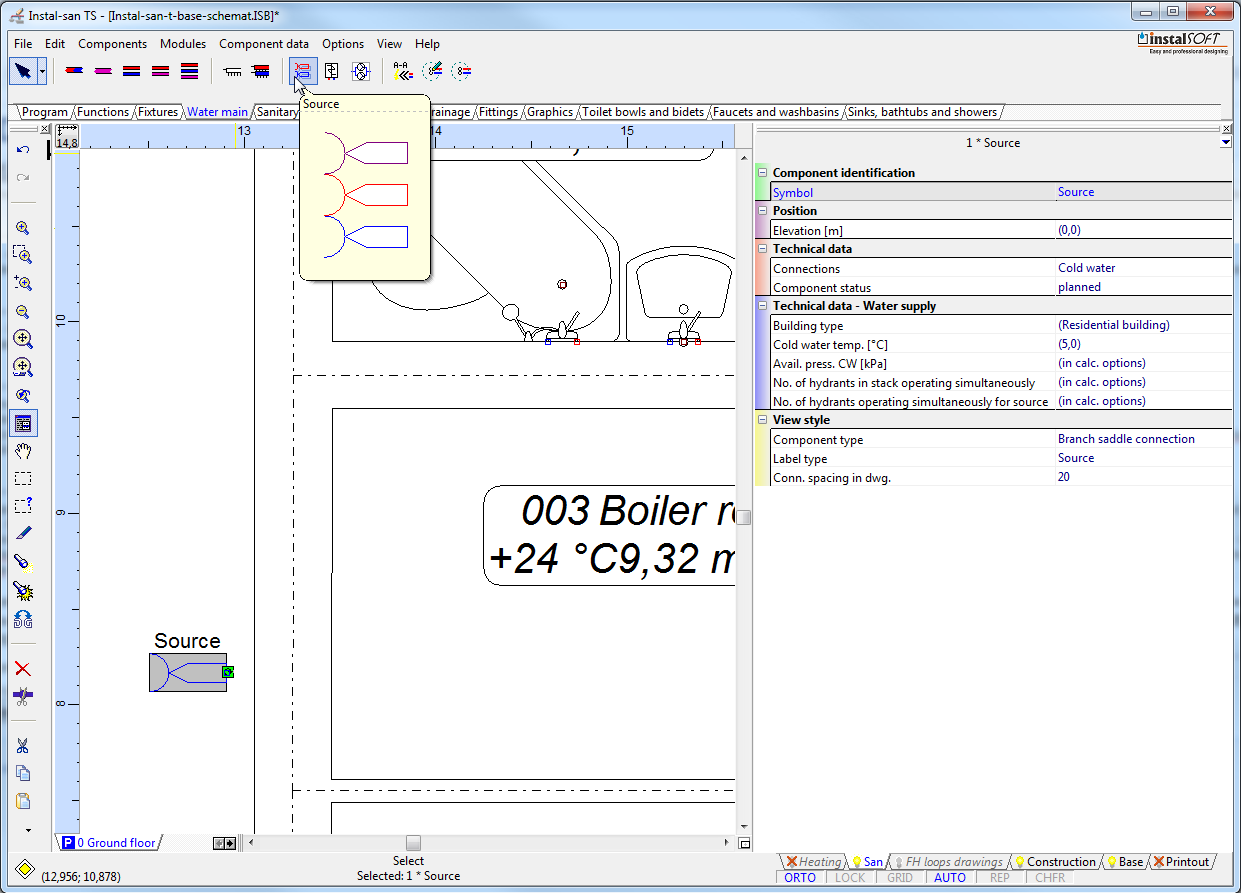This screenshot has width=1241, height=893.
Task: Collapse the Technical data section
Action: (762, 249)
